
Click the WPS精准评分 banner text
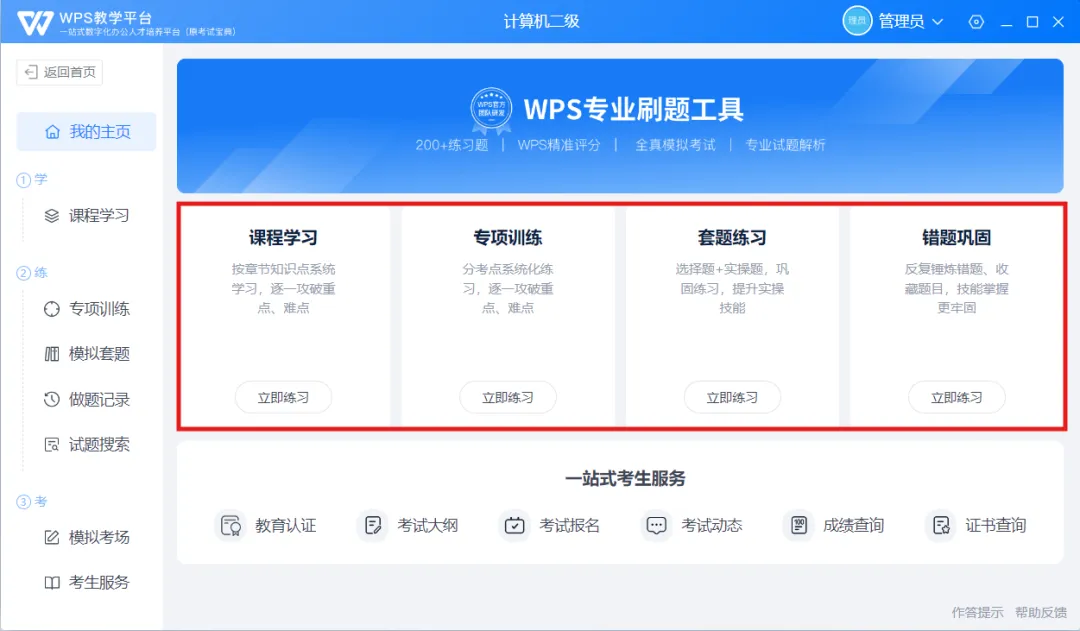coord(559,145)
